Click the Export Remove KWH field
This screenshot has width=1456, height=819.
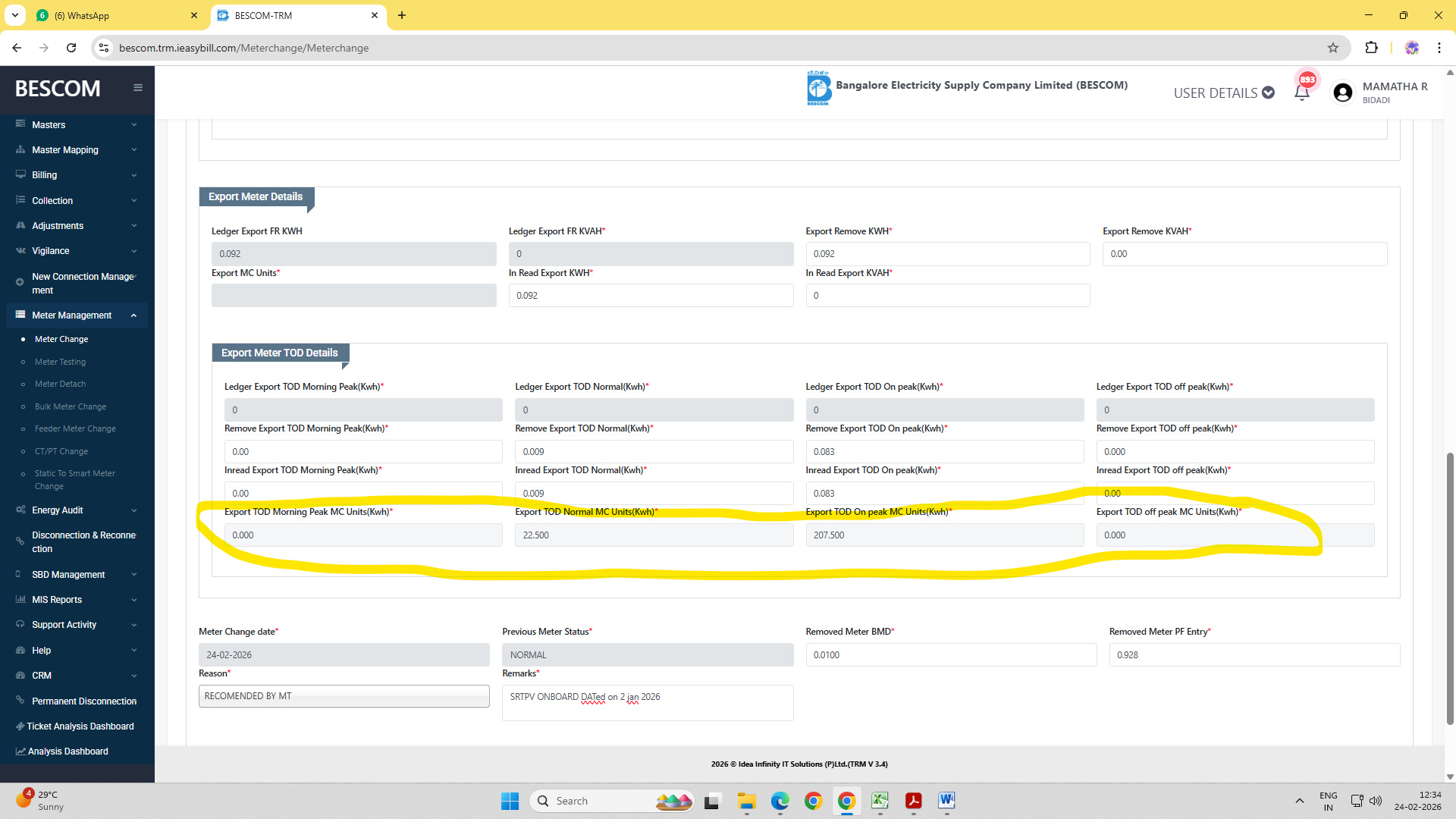[947, 254]
